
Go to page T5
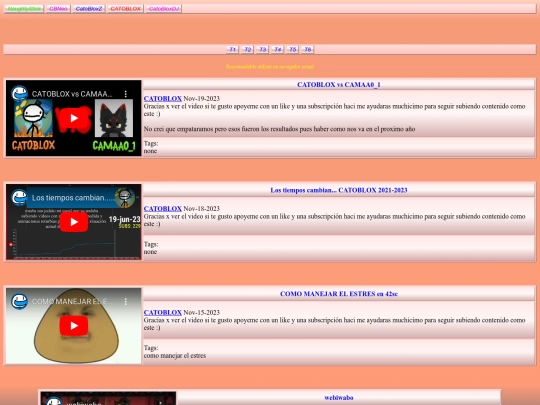tap(292, 50)
